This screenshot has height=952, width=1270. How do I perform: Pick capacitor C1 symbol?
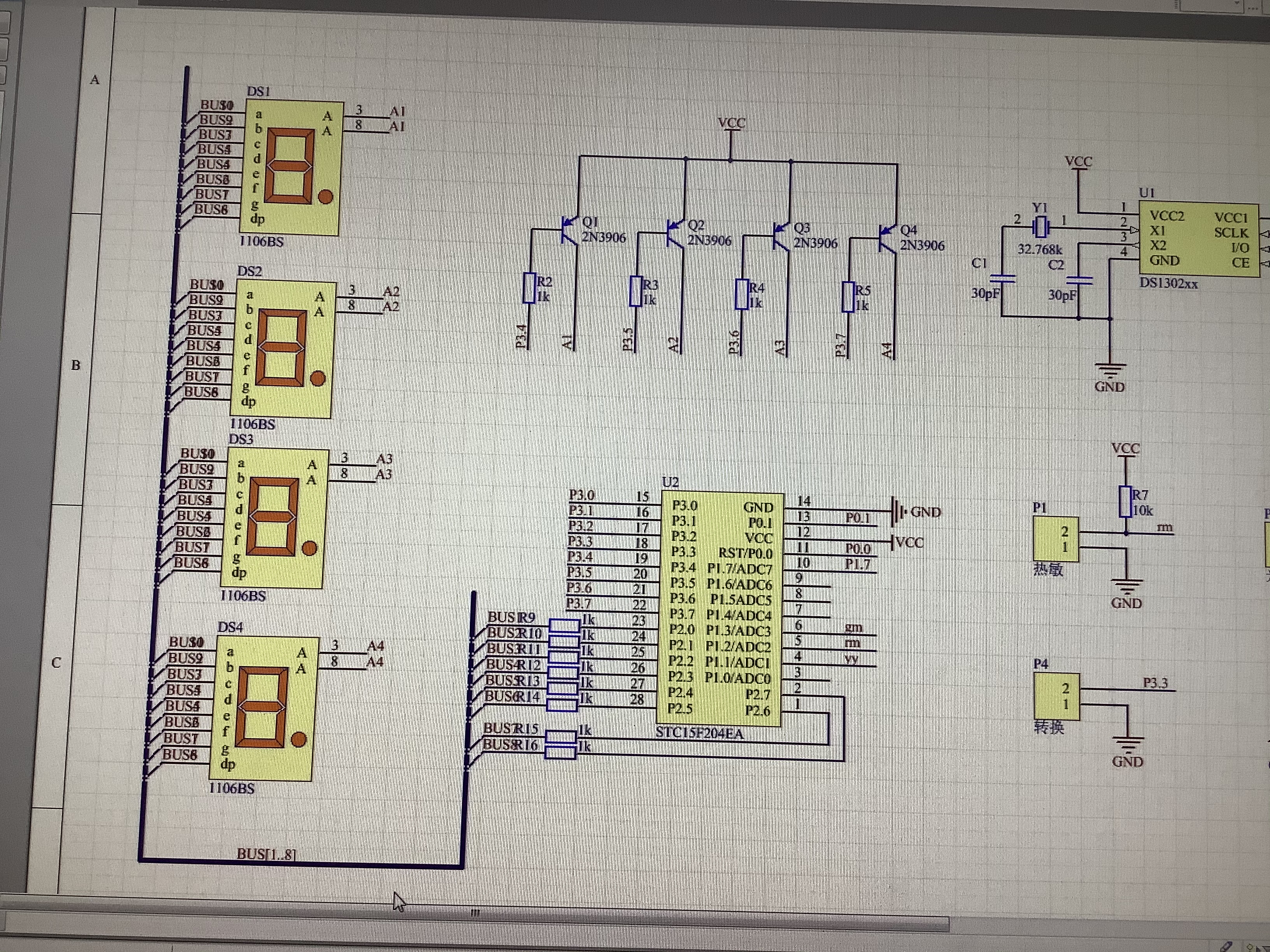click(1002, 280)
